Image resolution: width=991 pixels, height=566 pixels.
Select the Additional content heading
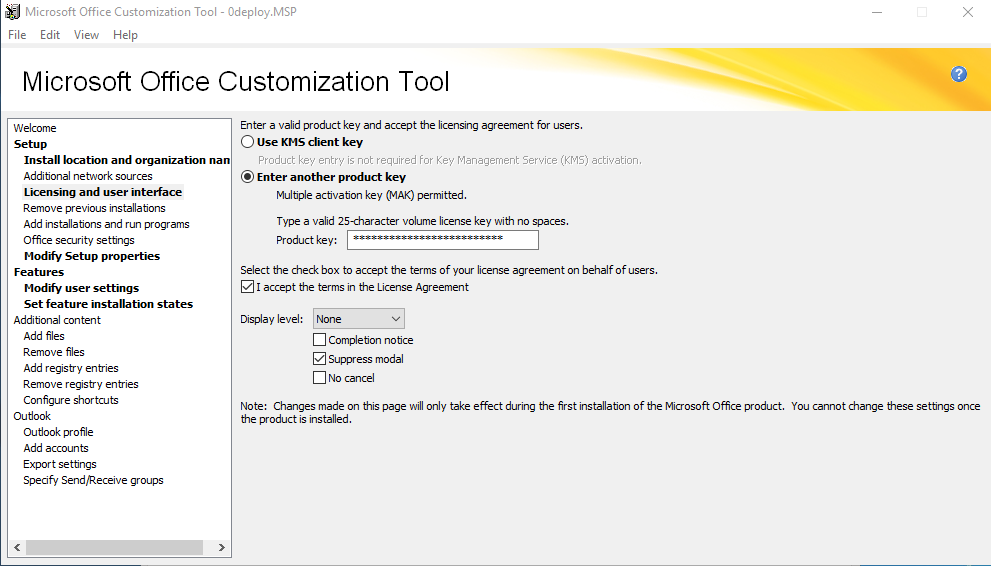pos(57,320)
